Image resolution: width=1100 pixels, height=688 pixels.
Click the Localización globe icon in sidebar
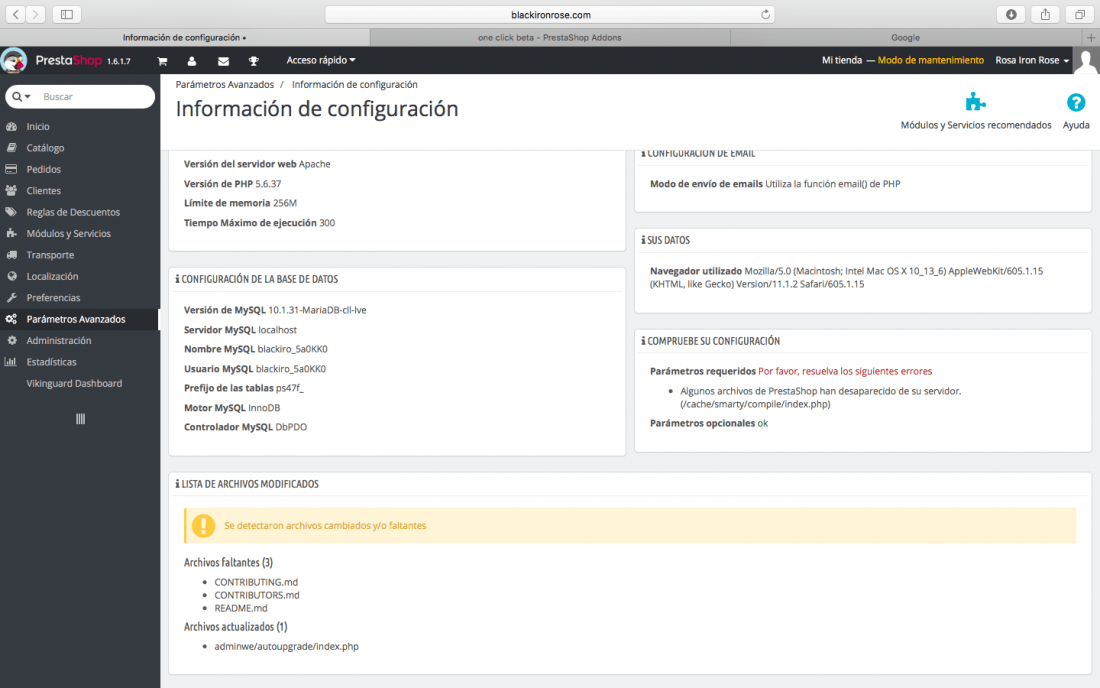(x=11, y=276)
